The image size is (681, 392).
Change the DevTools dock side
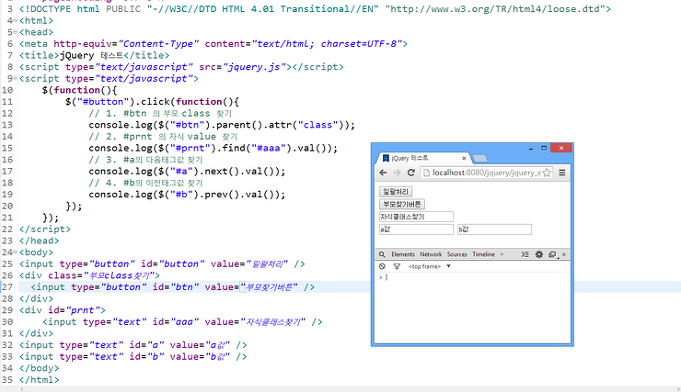[552, 254]
